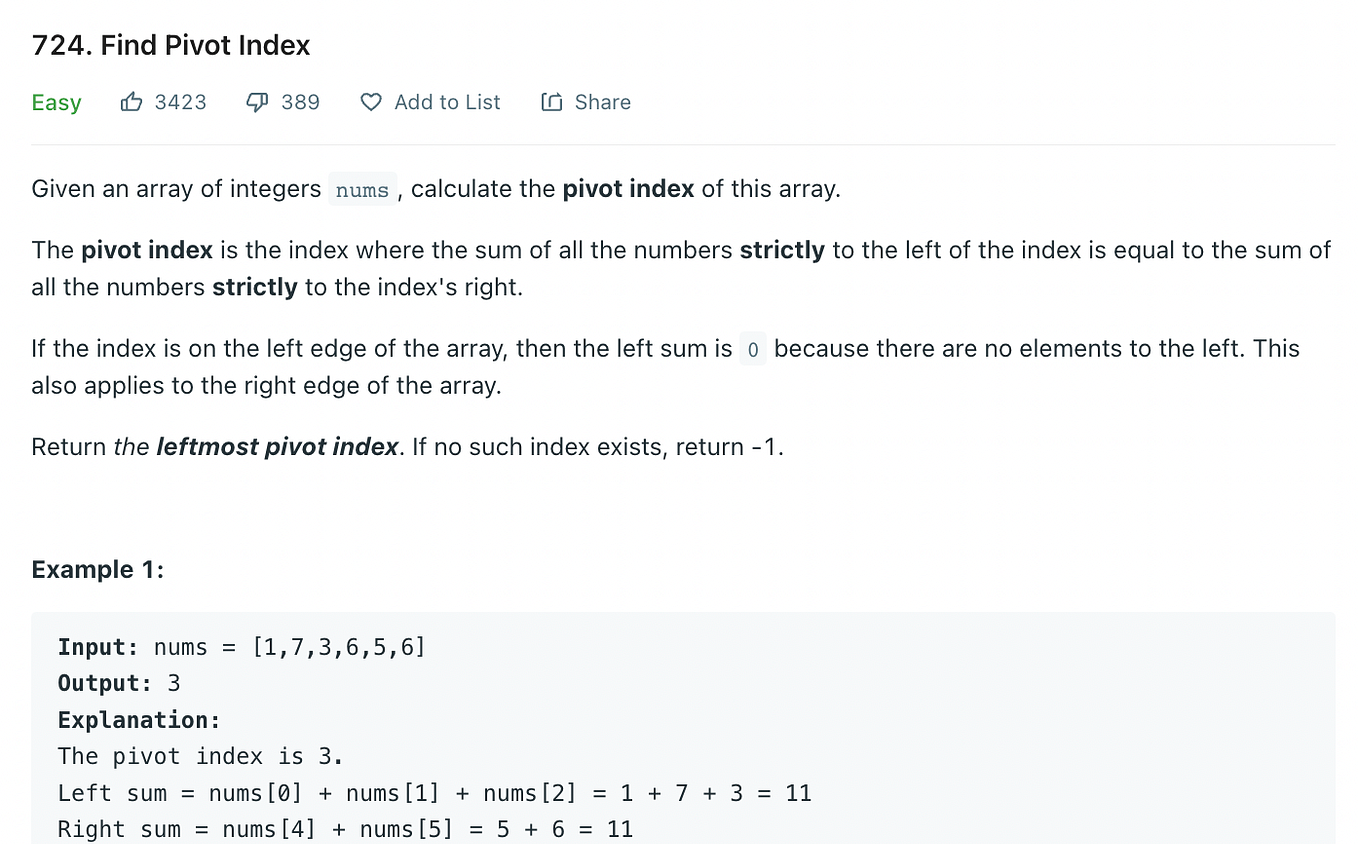This screenshot has height=844, width=1358.
Task: Click the Easy difficulty badge
Action: (56, 102)
